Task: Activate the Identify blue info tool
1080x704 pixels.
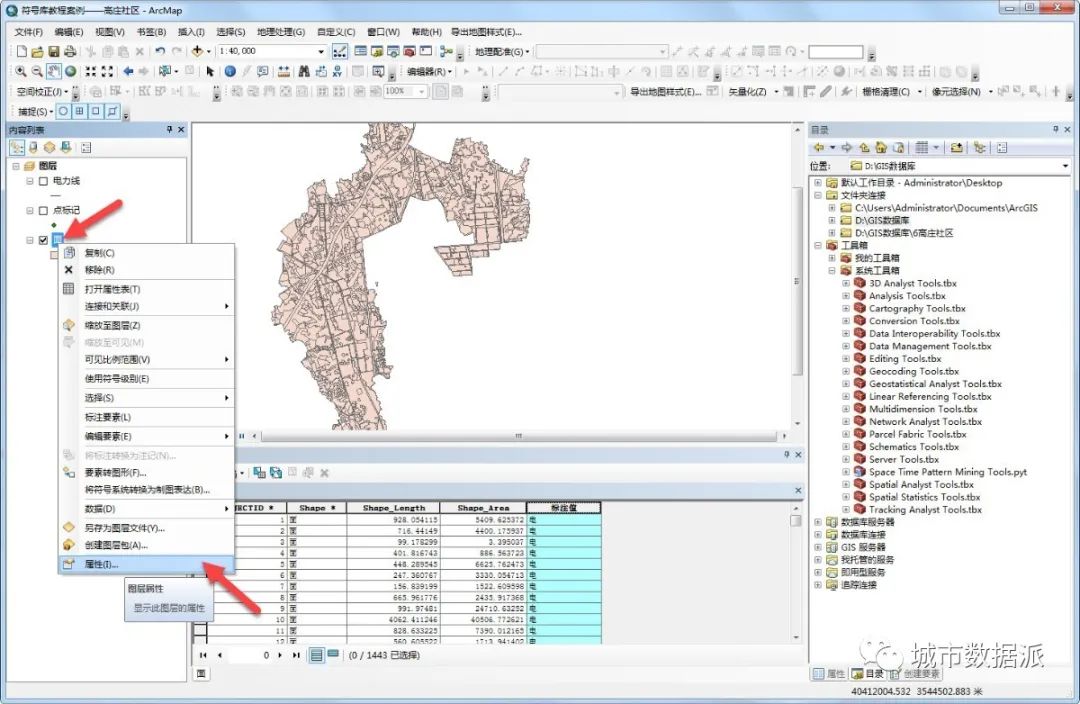Action: [230, 71]
